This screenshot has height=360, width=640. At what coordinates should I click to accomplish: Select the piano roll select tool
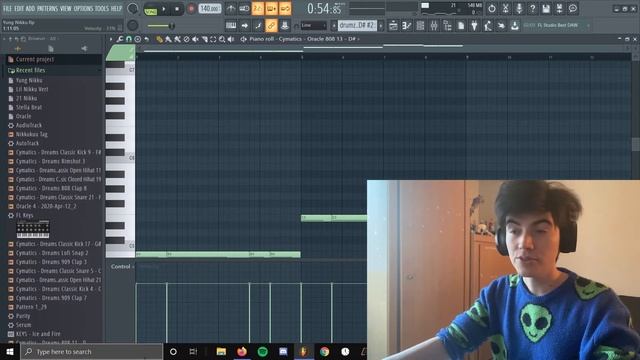(x=213, y=39)
